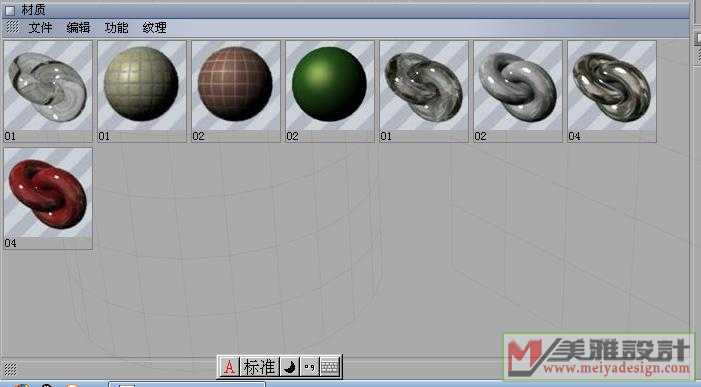Open the 纹理 menu
Screen dimensions: 701x387
[x=155, y=28]
